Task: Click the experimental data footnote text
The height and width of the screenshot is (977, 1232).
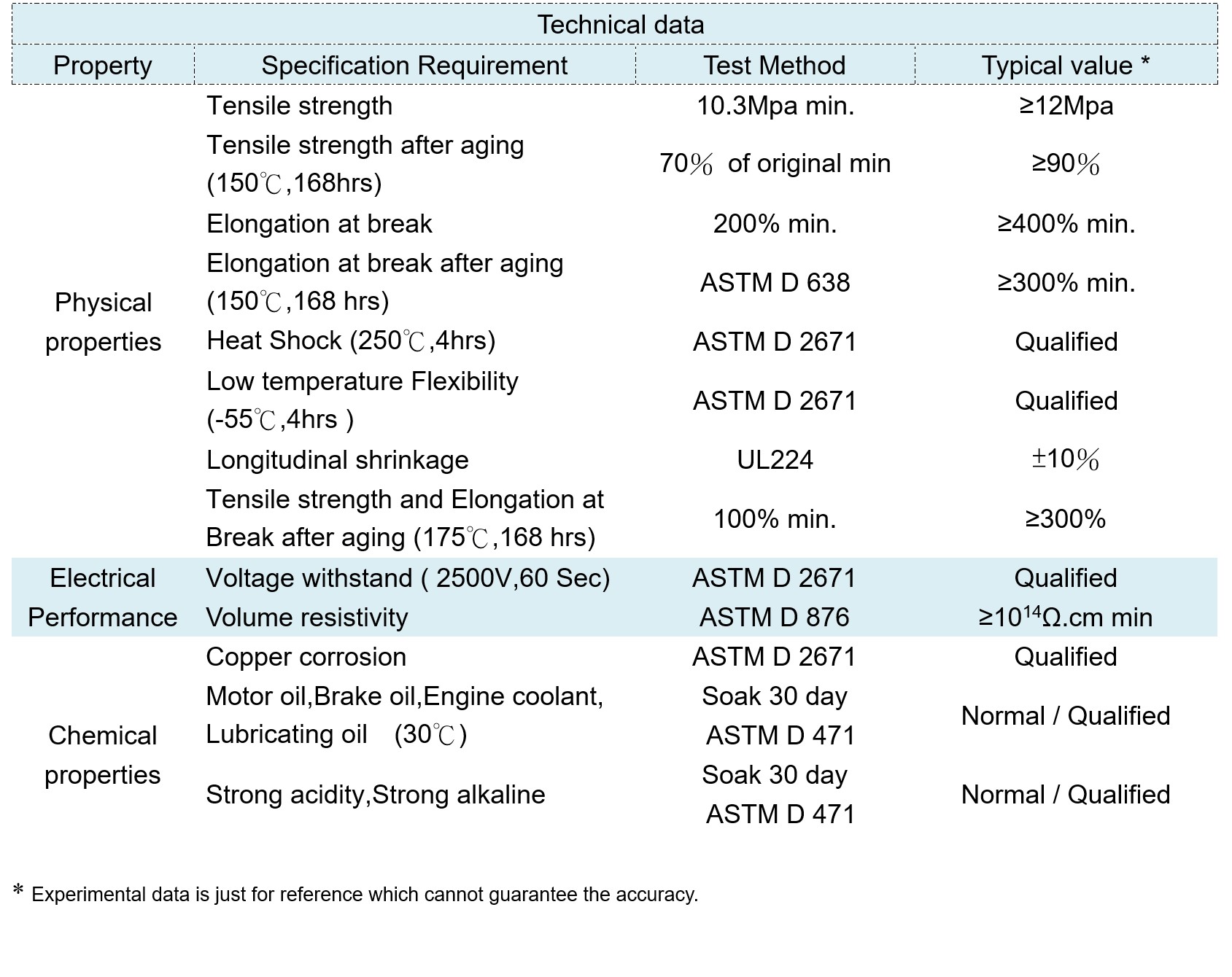Action: (x=365, y=895)
